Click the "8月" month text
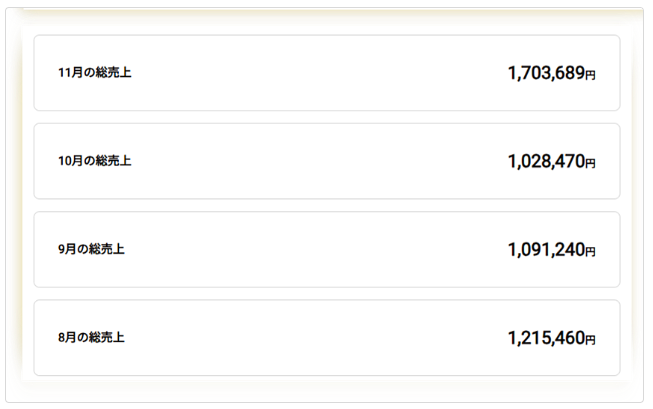Image resolution: width=653 pixels, height=409 pixels. pyautogui.click(x=67, y=337)
